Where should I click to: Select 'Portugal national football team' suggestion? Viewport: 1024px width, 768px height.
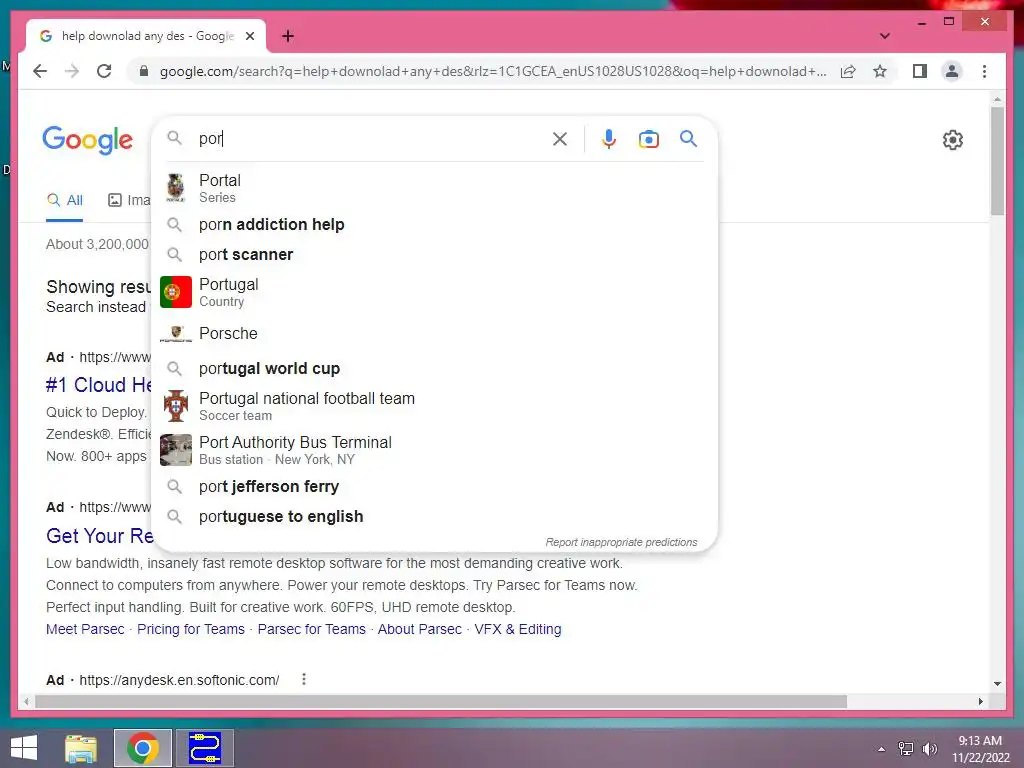pos(434,406)
